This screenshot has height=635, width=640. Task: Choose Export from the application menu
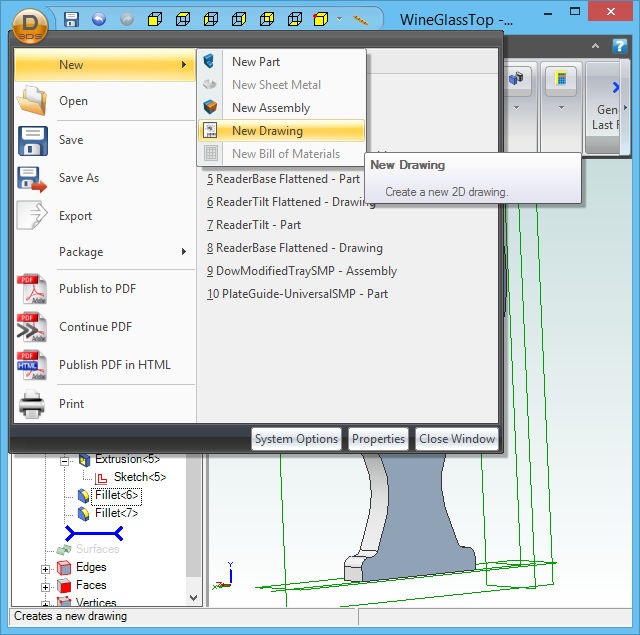pos(105,215)
